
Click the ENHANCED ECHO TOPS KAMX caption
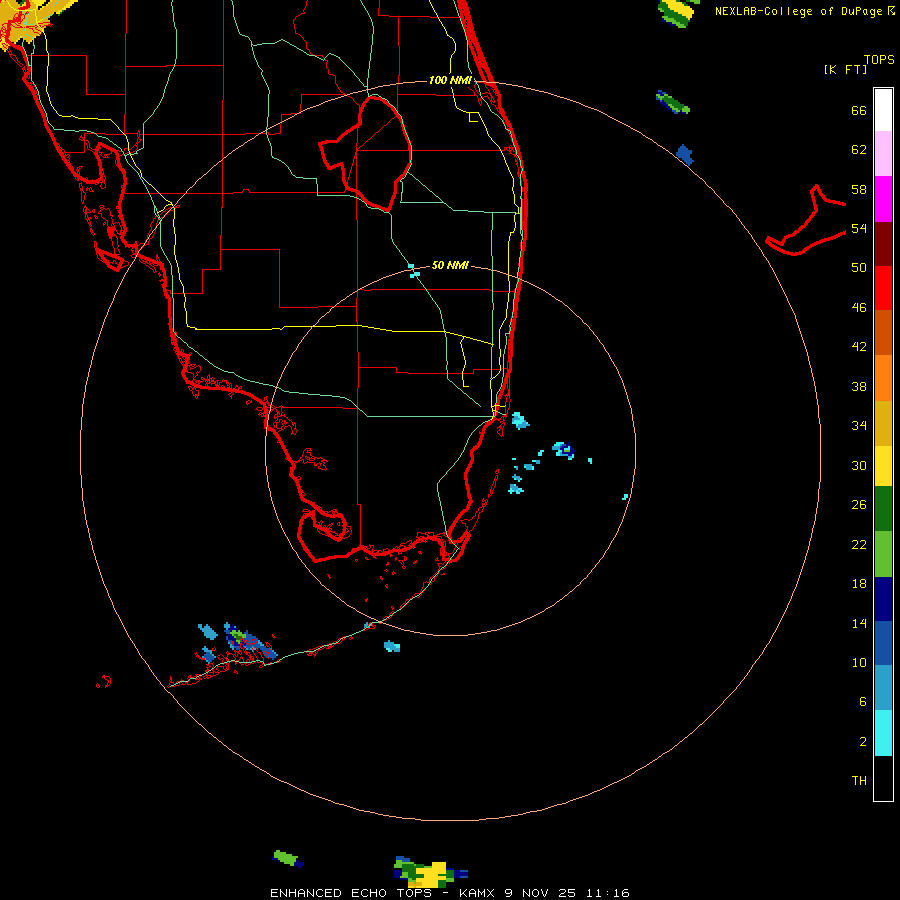450,893
